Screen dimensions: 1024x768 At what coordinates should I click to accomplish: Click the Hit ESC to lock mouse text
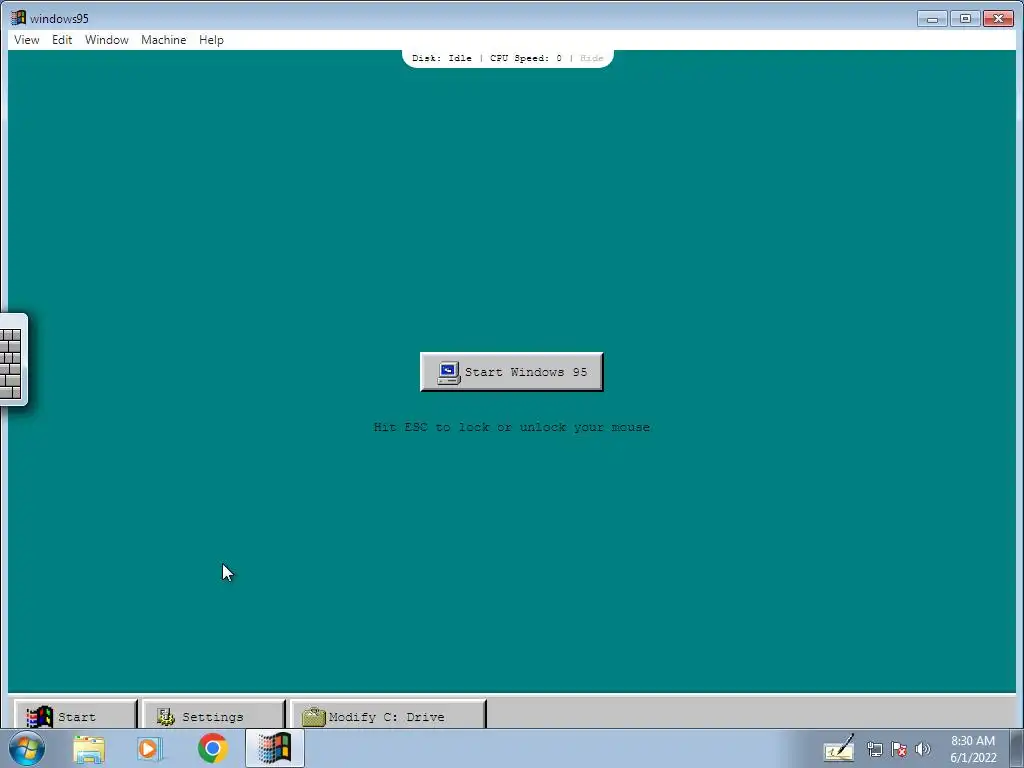tap(511, 427)
